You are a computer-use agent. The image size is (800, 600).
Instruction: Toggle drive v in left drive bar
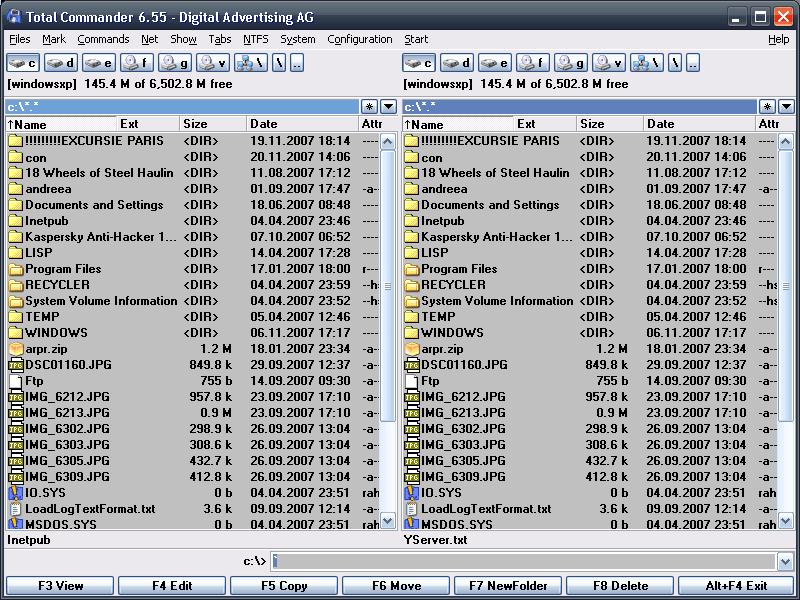[x=213, y=63]
